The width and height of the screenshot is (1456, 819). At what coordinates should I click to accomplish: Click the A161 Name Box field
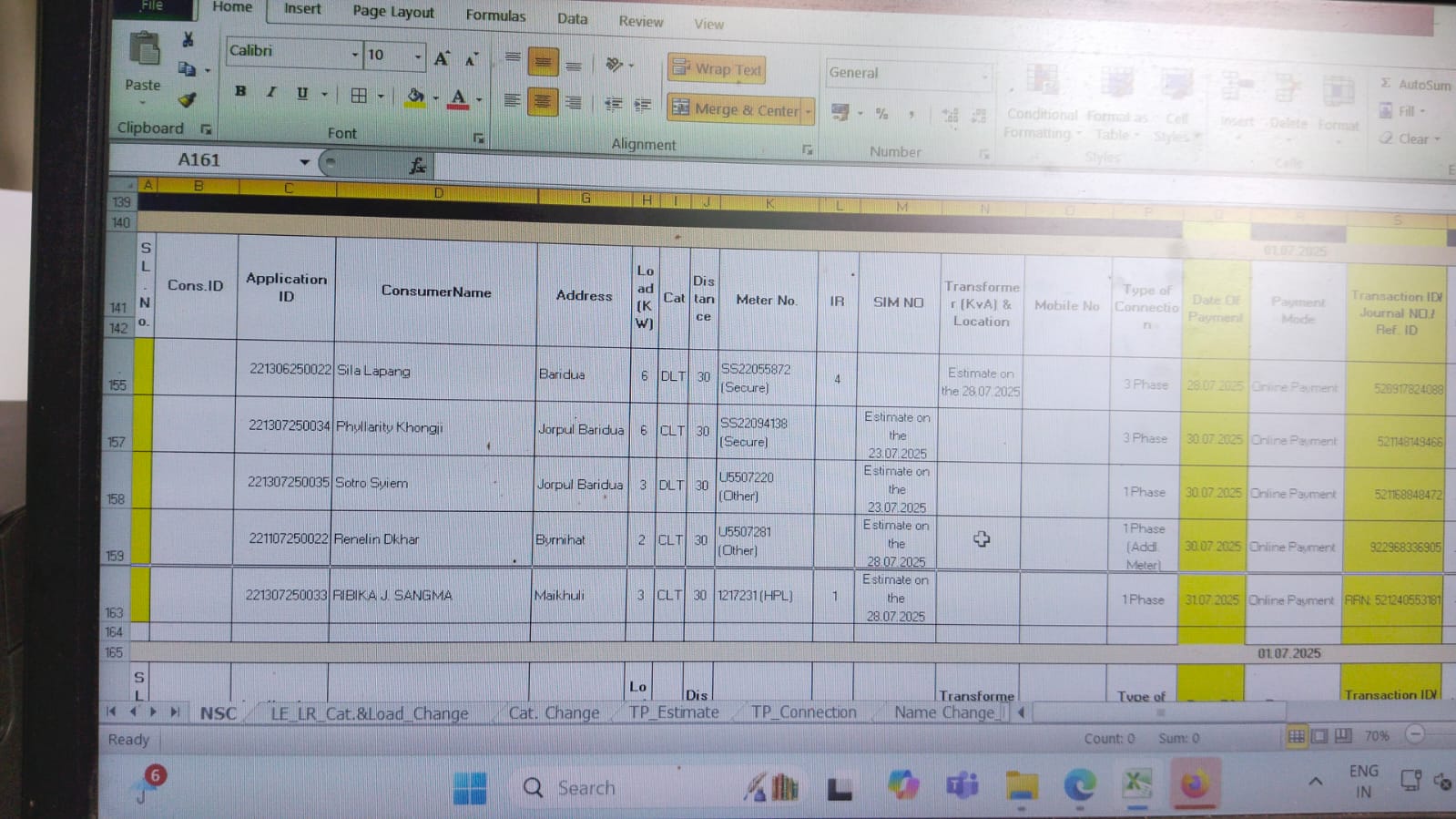(x=208, y=160)
